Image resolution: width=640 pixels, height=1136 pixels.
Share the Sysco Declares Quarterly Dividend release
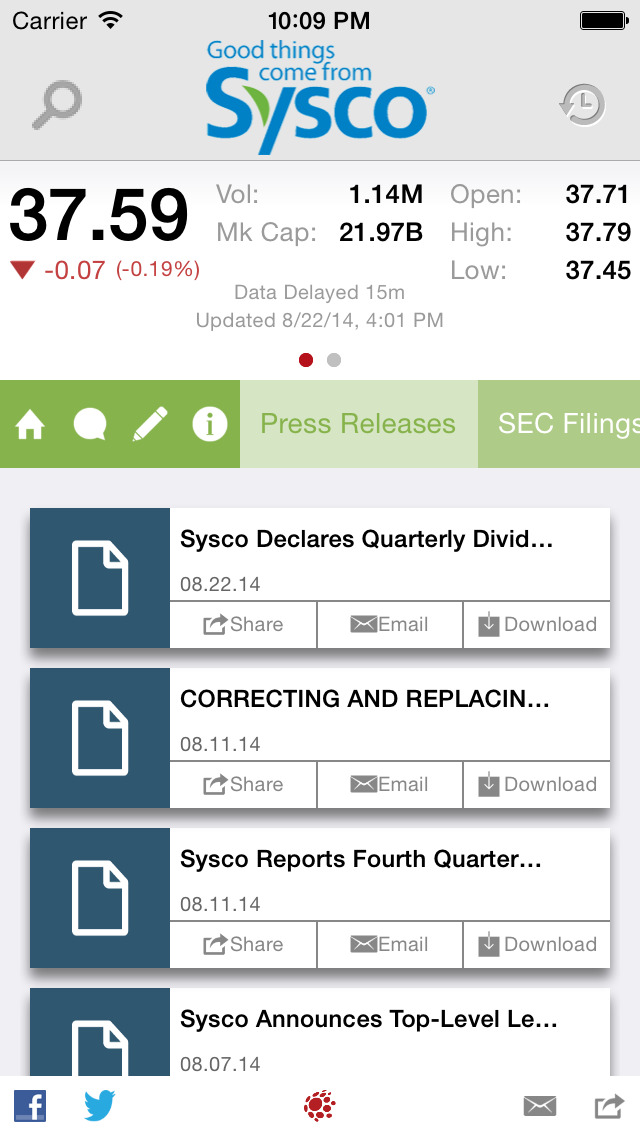tap(244, 625)
